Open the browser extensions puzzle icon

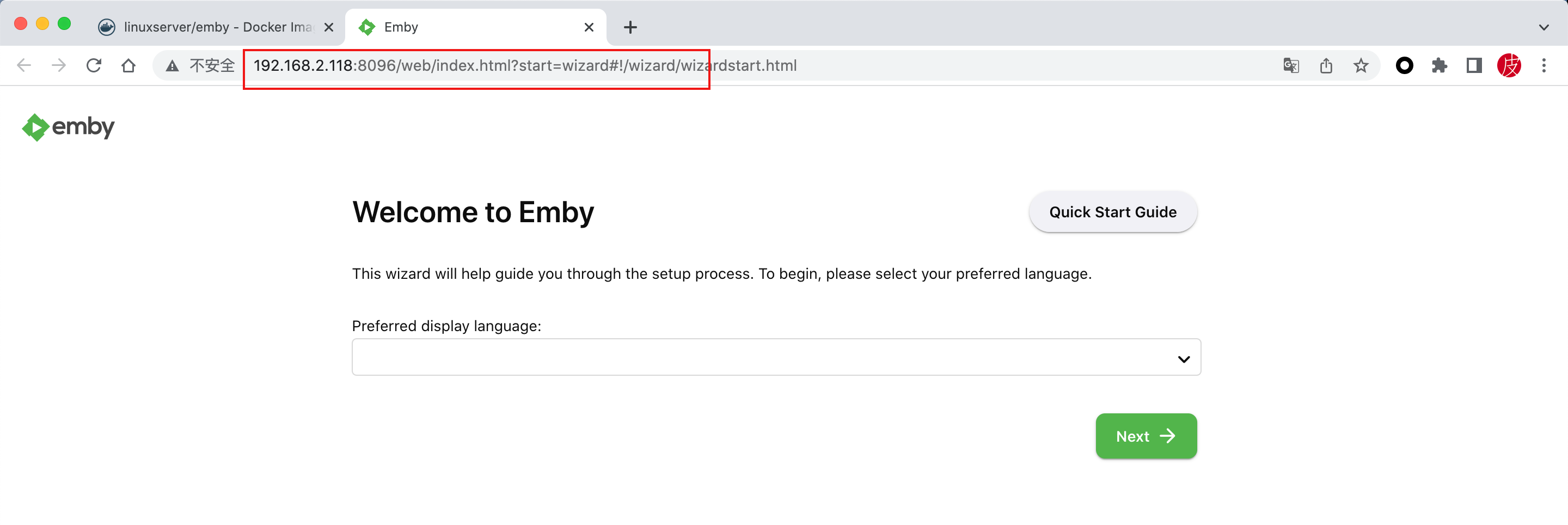pos(1439,65)
